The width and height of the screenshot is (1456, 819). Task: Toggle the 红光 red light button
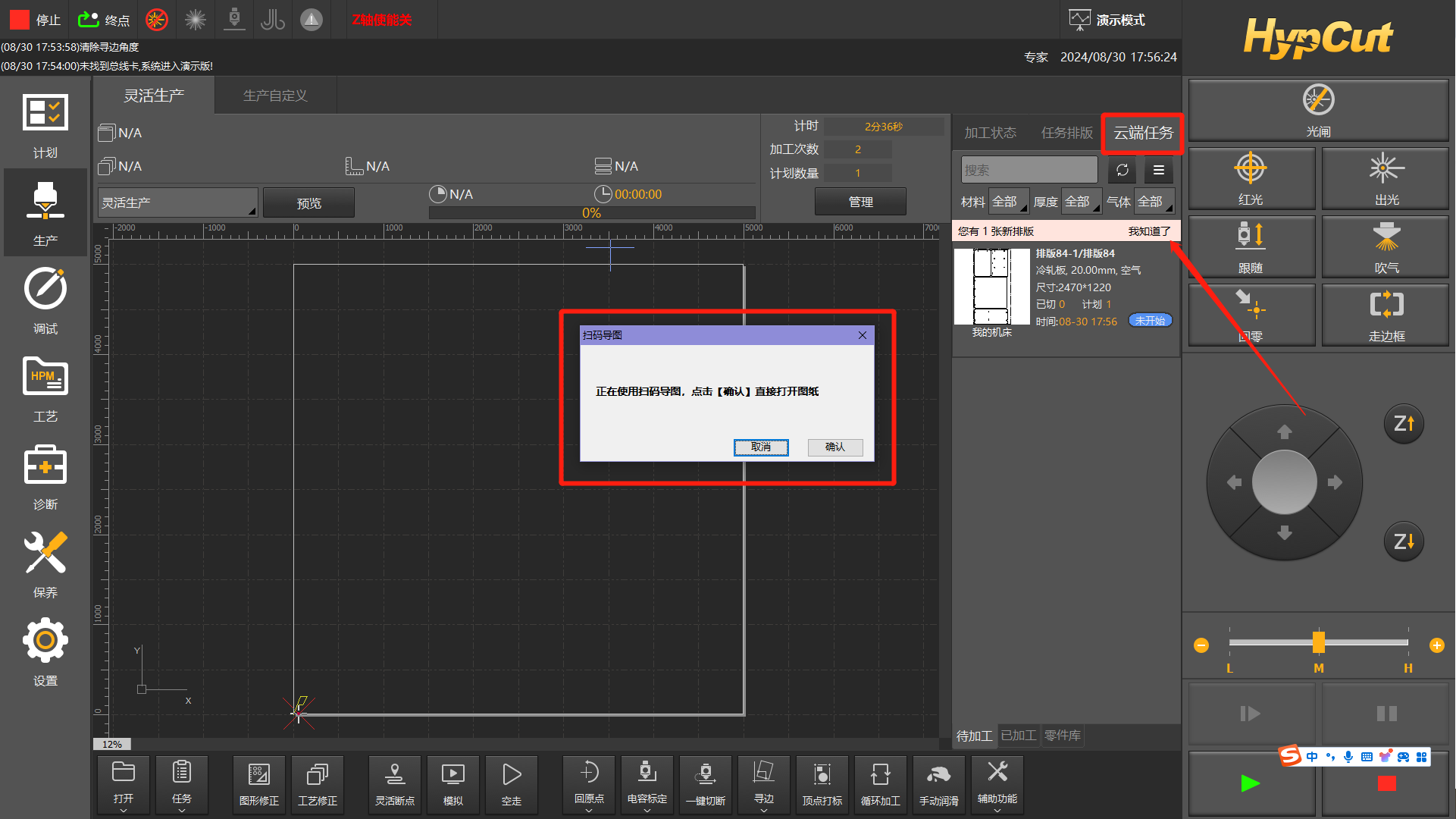(1251, 179)
